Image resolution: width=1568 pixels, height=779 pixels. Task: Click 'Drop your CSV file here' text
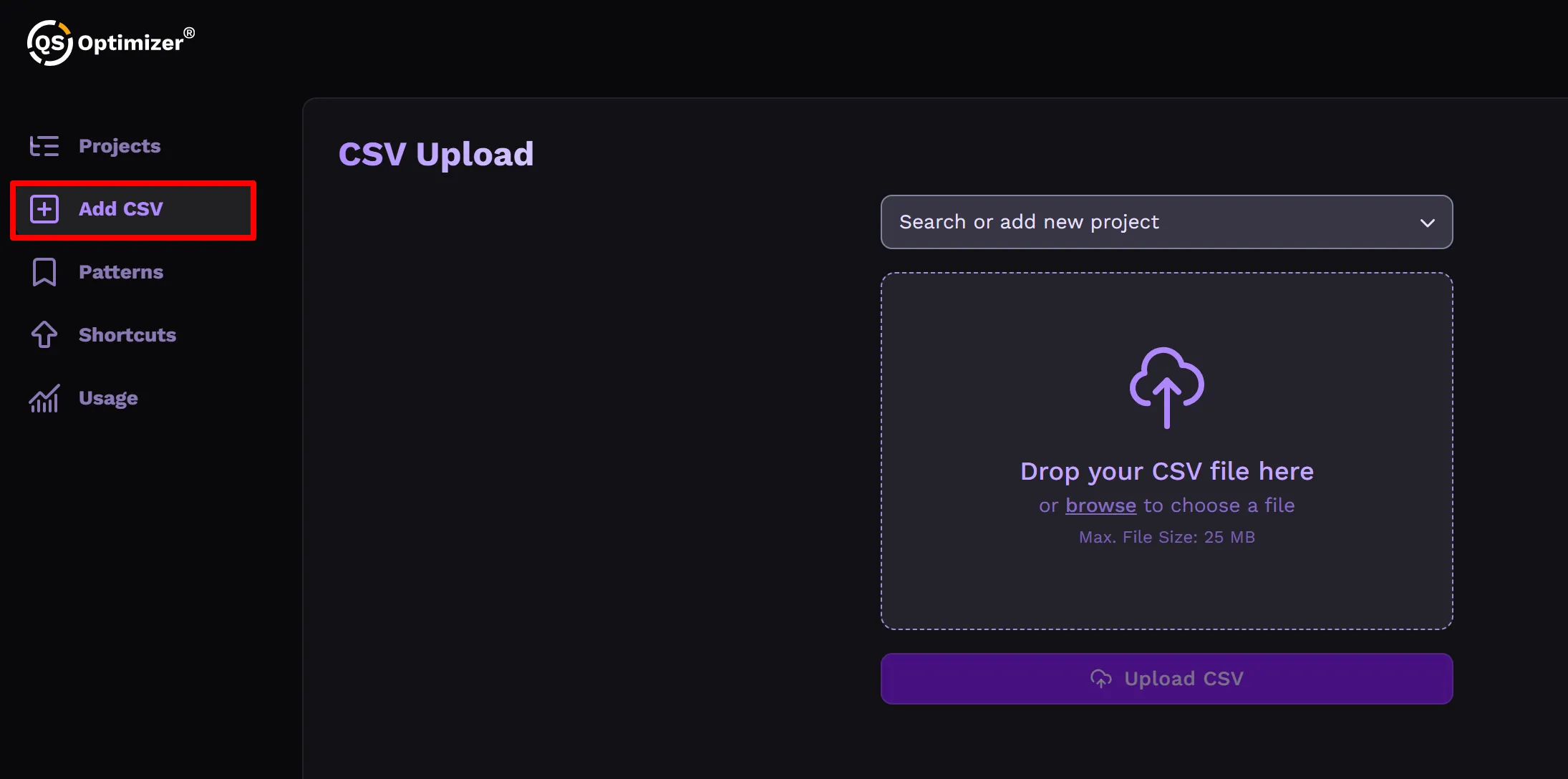coord(1166,471)
